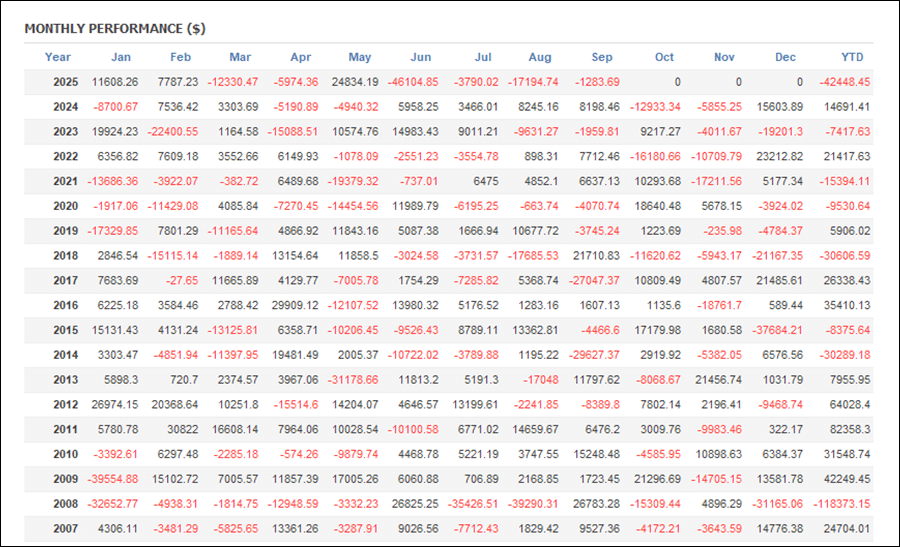Select the -46104.85 June 2025 cell
Image resolution: width=900 pixels, height=547 pixels.
pos(410,82)
